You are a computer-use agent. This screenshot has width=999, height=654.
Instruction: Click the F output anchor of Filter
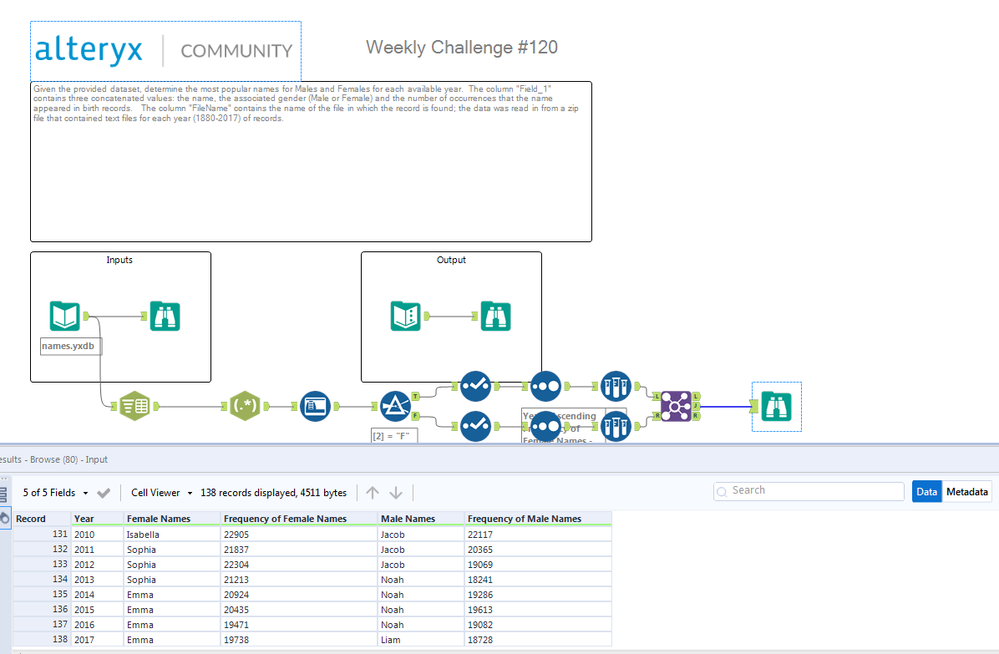[415, 416]
